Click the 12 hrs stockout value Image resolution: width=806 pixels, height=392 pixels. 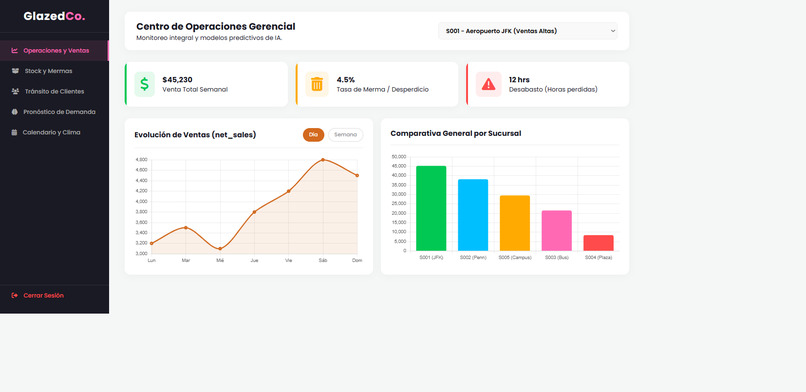[519, 80]
